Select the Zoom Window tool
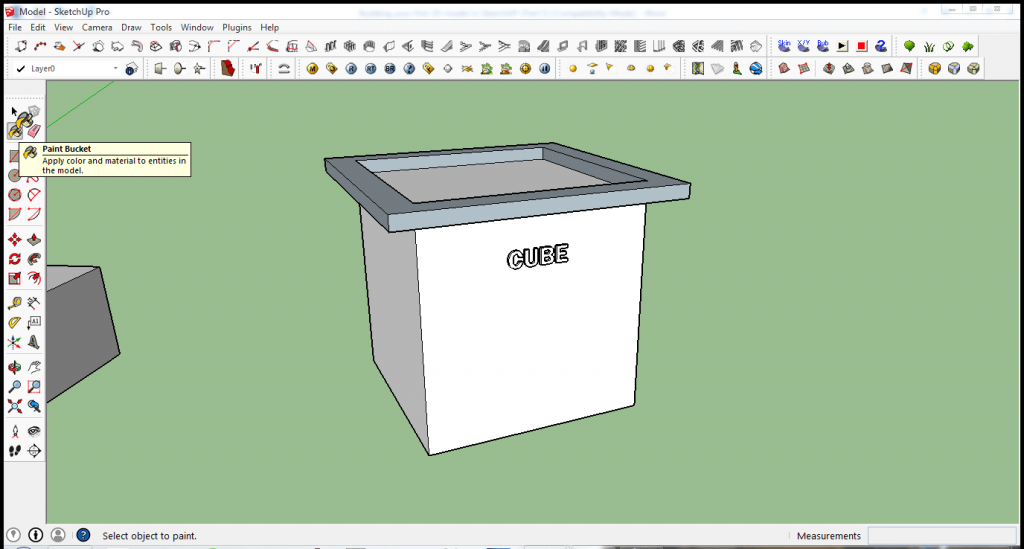Image resolution: width=1024 pixels, height=549 pixels. [34, 386]
